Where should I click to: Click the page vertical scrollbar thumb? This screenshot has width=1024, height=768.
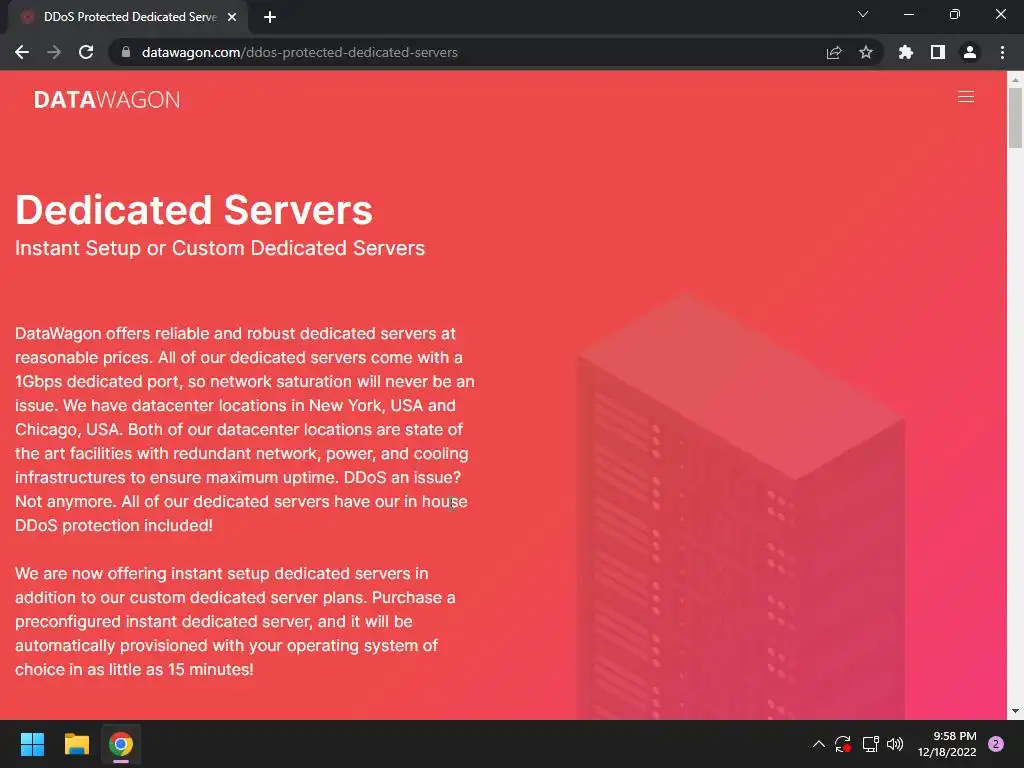(1015, 118)
